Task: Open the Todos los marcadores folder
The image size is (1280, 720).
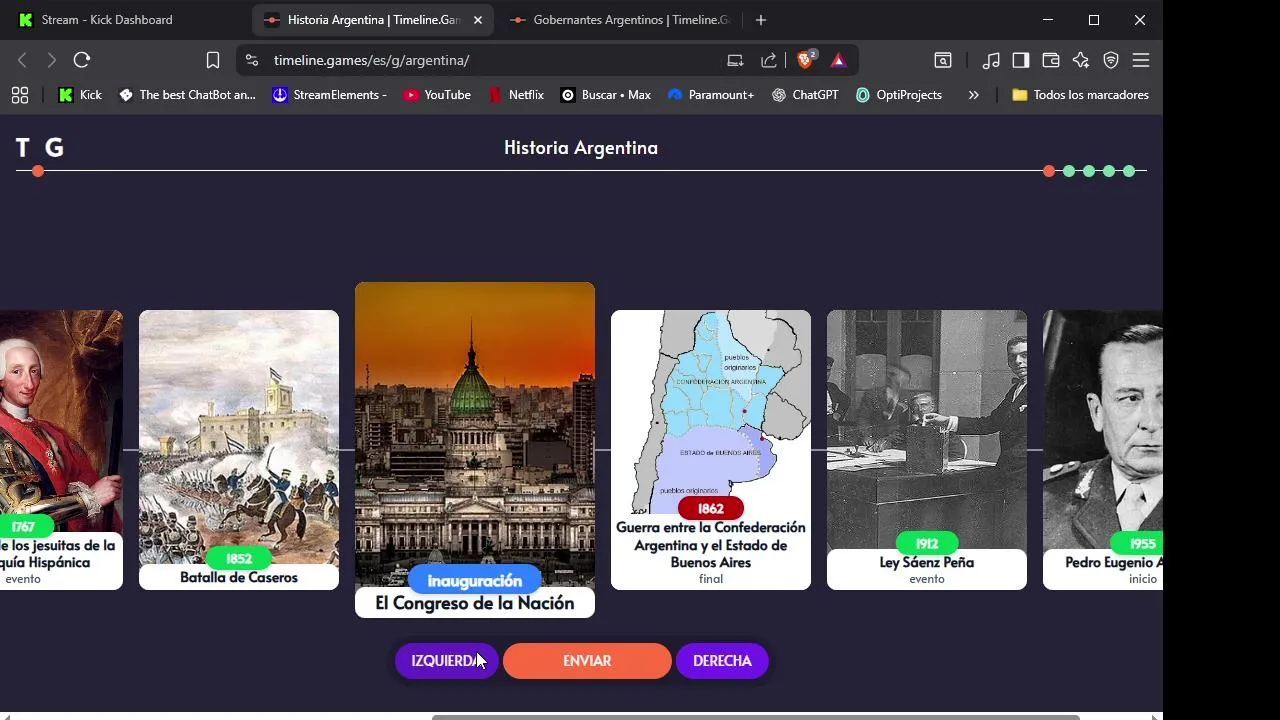Action: tap(1080, 95)
